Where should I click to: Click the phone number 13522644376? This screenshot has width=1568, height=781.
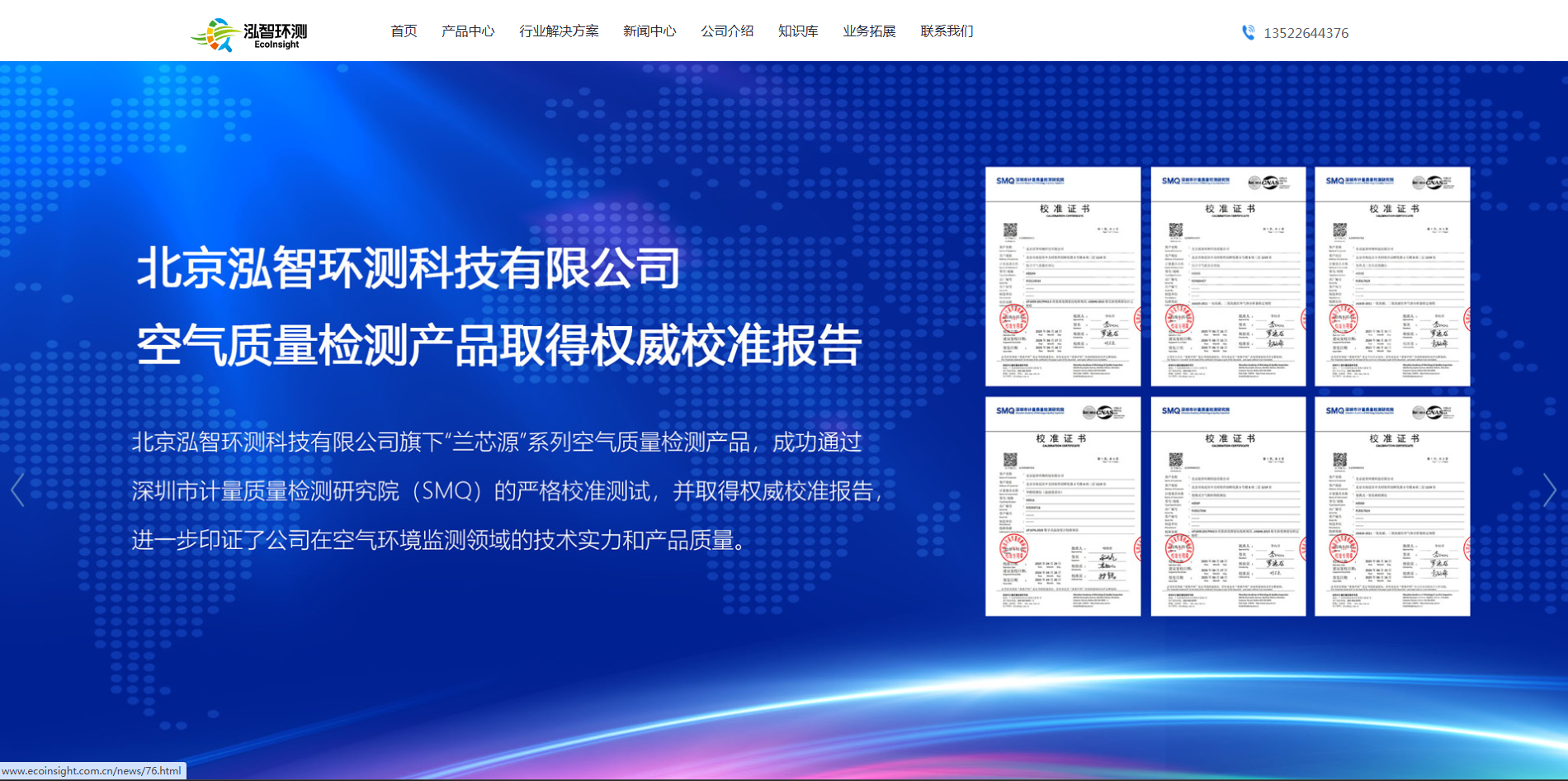[1306, 33]
